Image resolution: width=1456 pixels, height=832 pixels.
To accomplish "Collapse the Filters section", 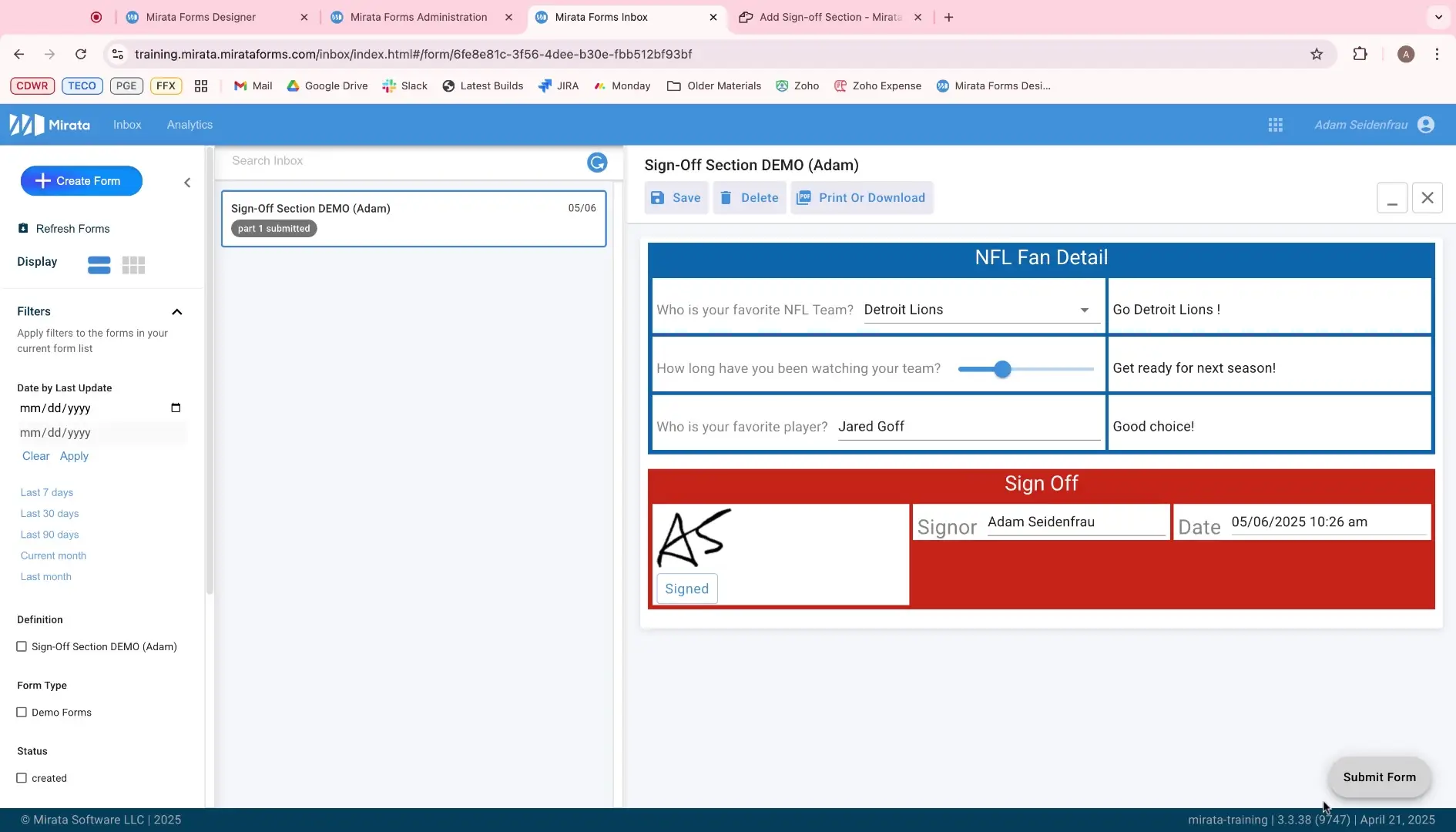I will [177, 311].
